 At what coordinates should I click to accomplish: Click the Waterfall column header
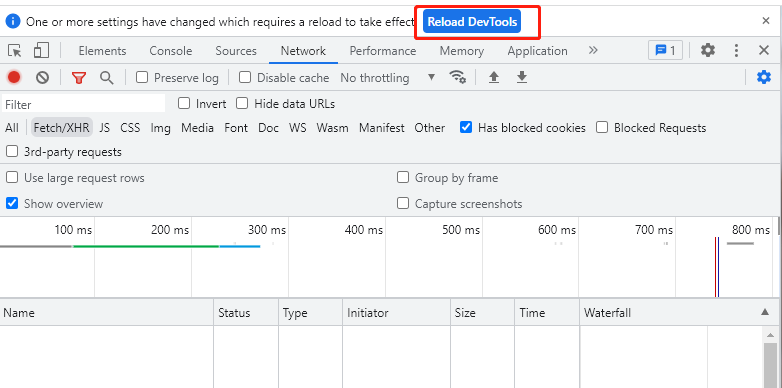[680, 313]
